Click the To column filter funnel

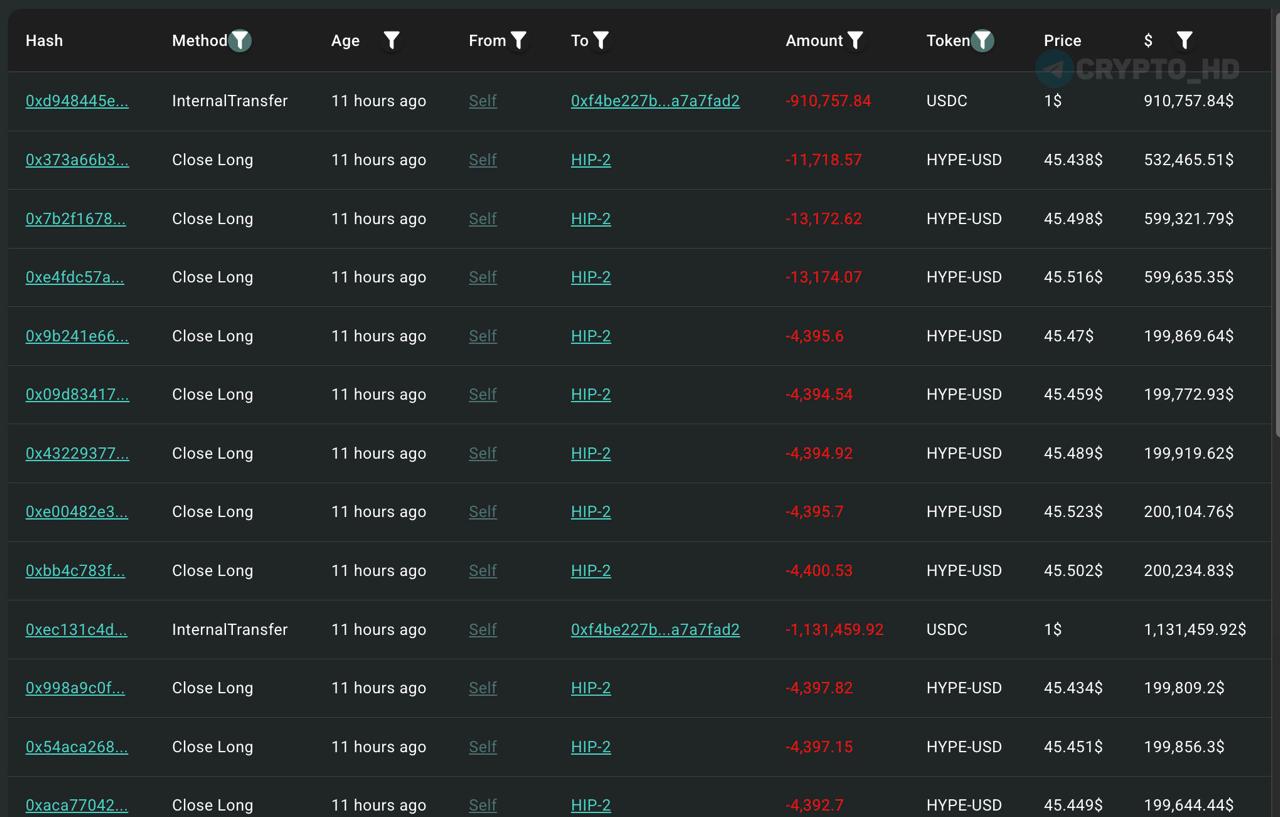(600, 41)
